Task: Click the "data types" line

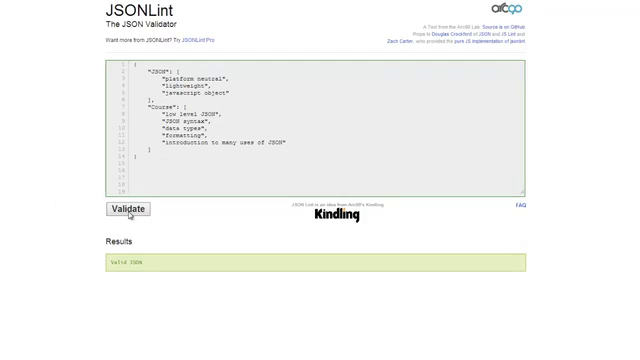Action: coord(184,129)
